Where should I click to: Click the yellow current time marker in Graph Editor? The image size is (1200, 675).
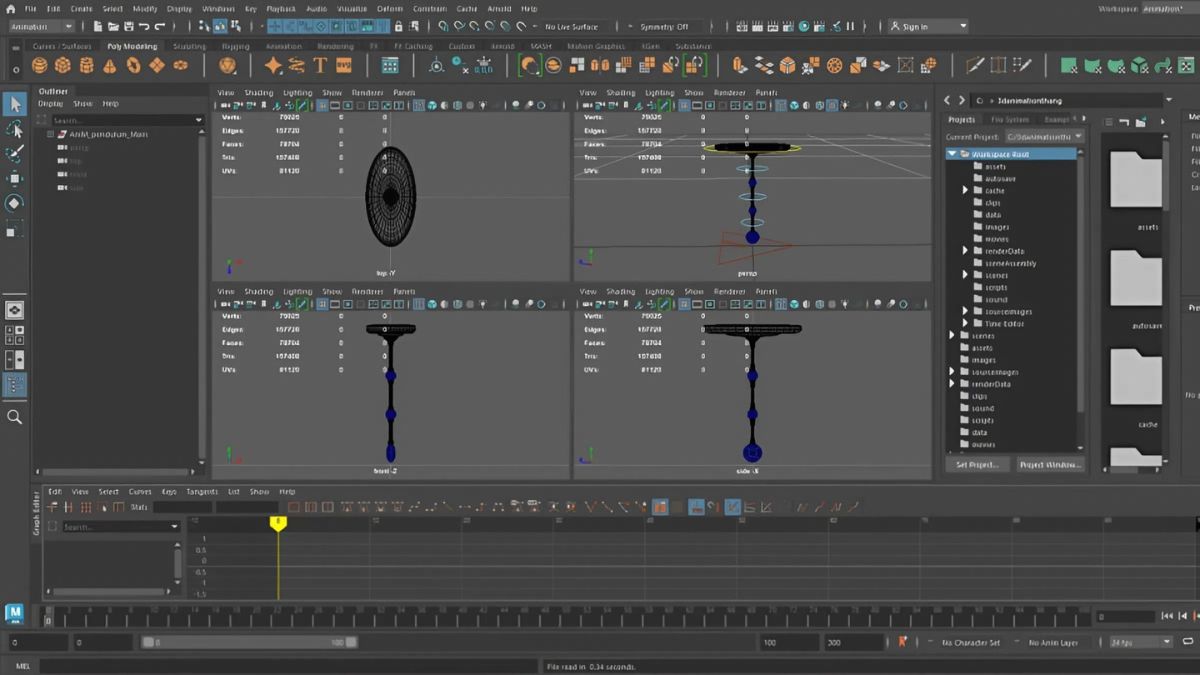click(278, 524)
